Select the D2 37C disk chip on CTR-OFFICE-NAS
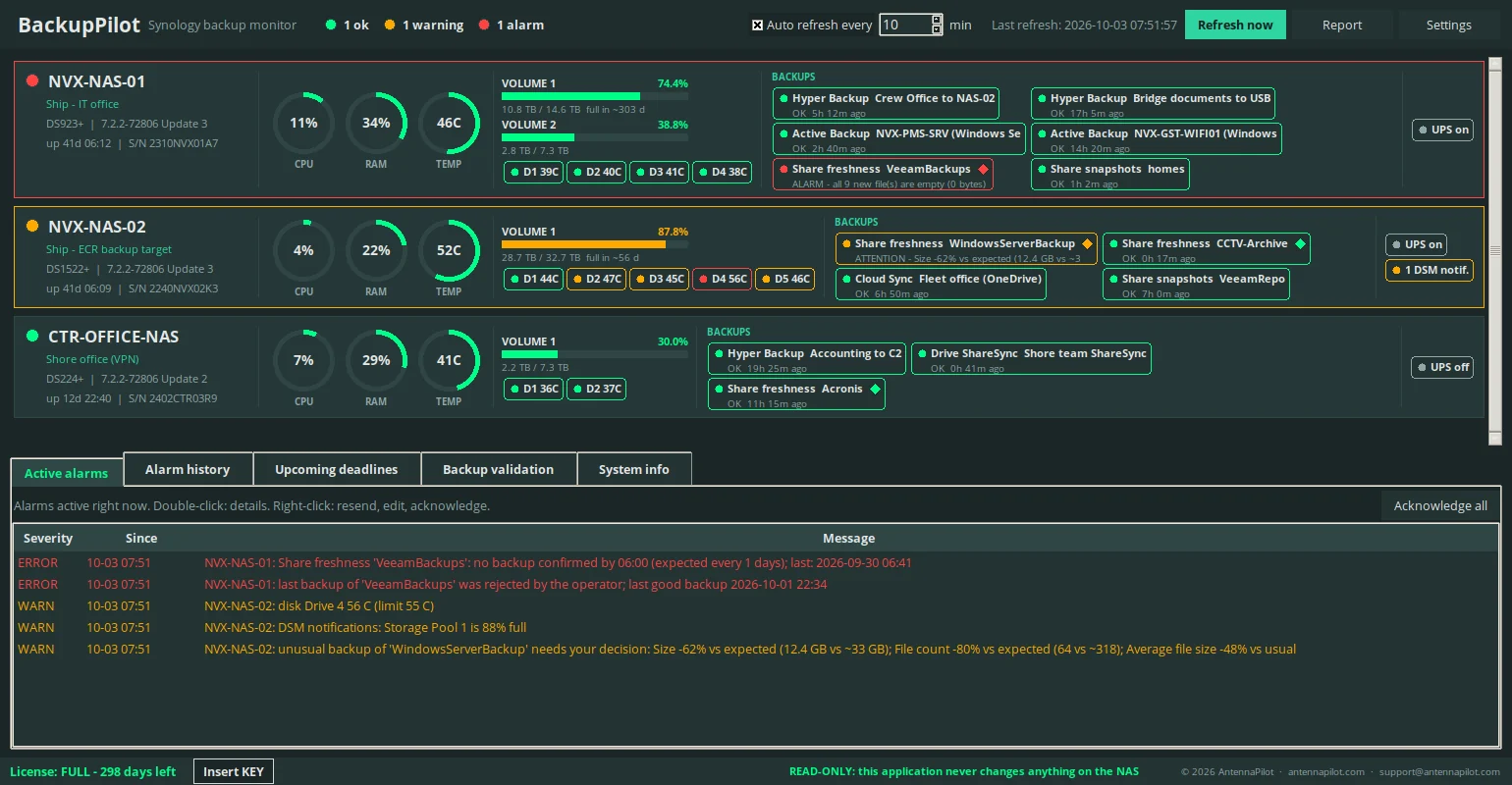The image size is (1512, 785). 596,389
